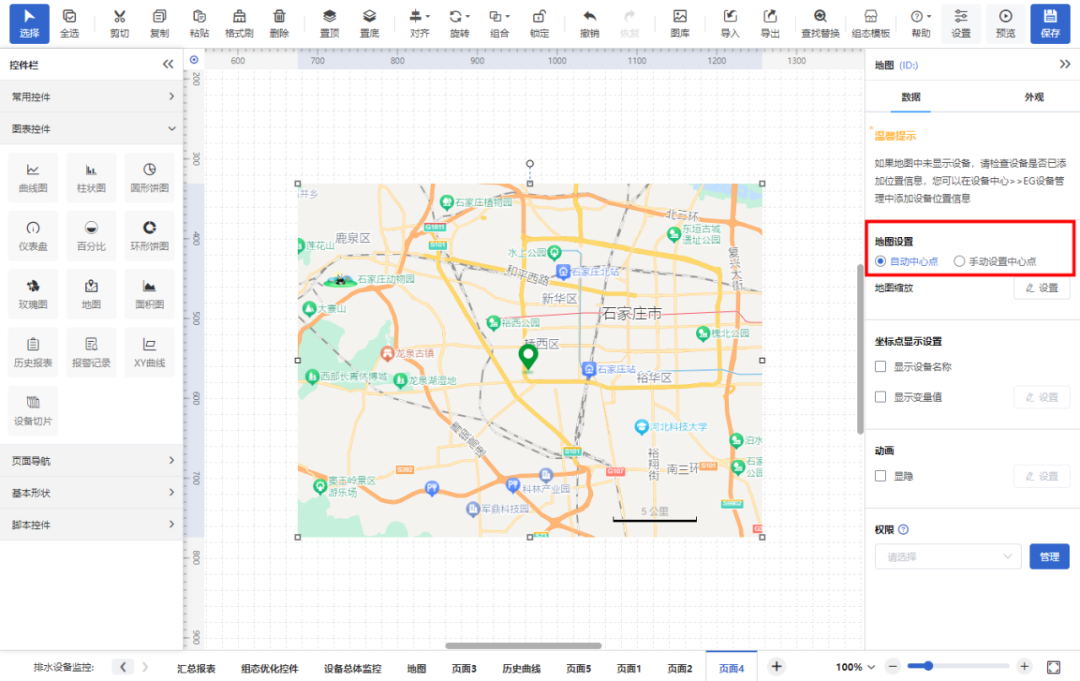Add a 曲线图 line chart widget
Screen dimensions: 1080x681
point(33,178)
